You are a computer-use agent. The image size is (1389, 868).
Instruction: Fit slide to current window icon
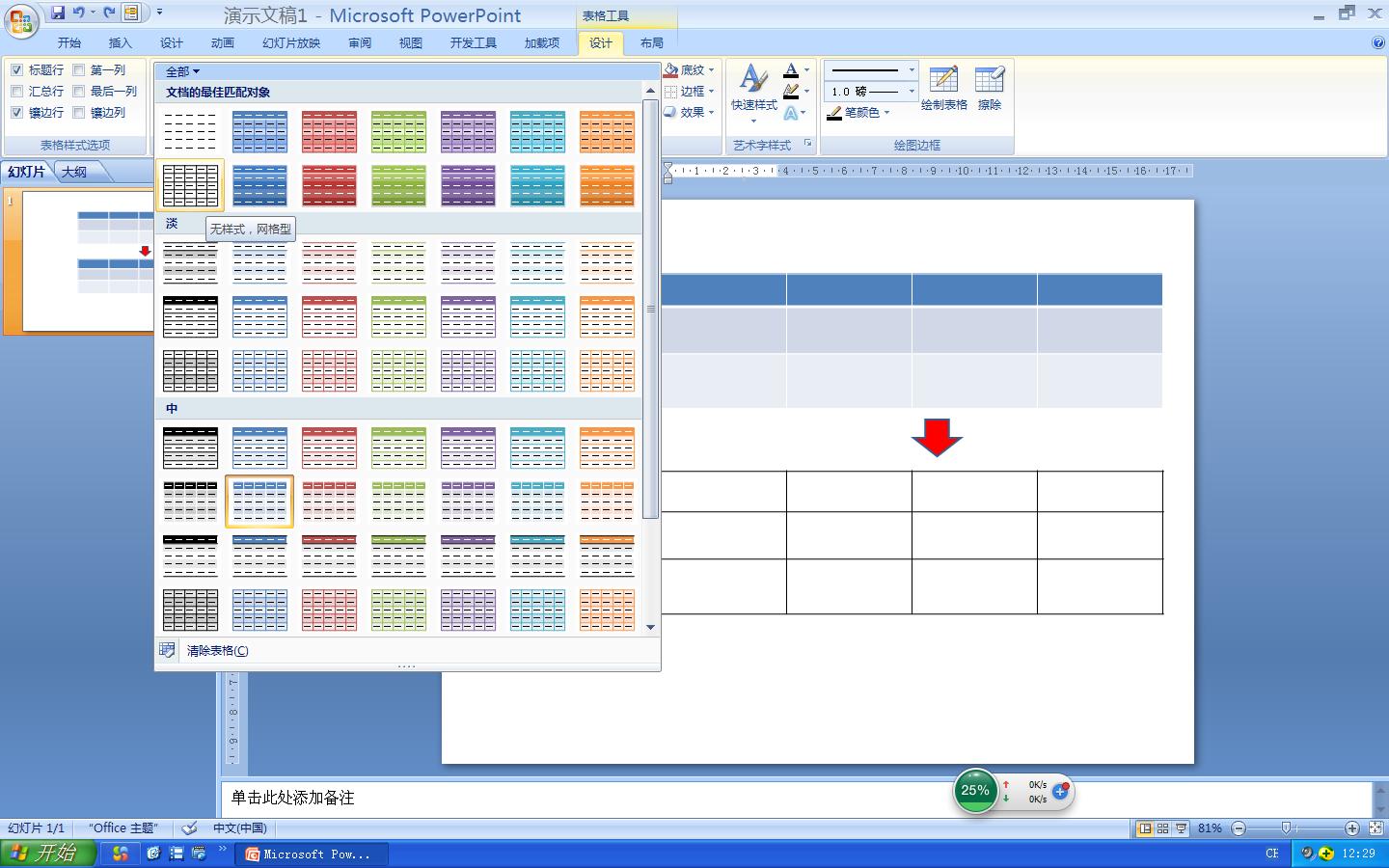point(1376,828)
